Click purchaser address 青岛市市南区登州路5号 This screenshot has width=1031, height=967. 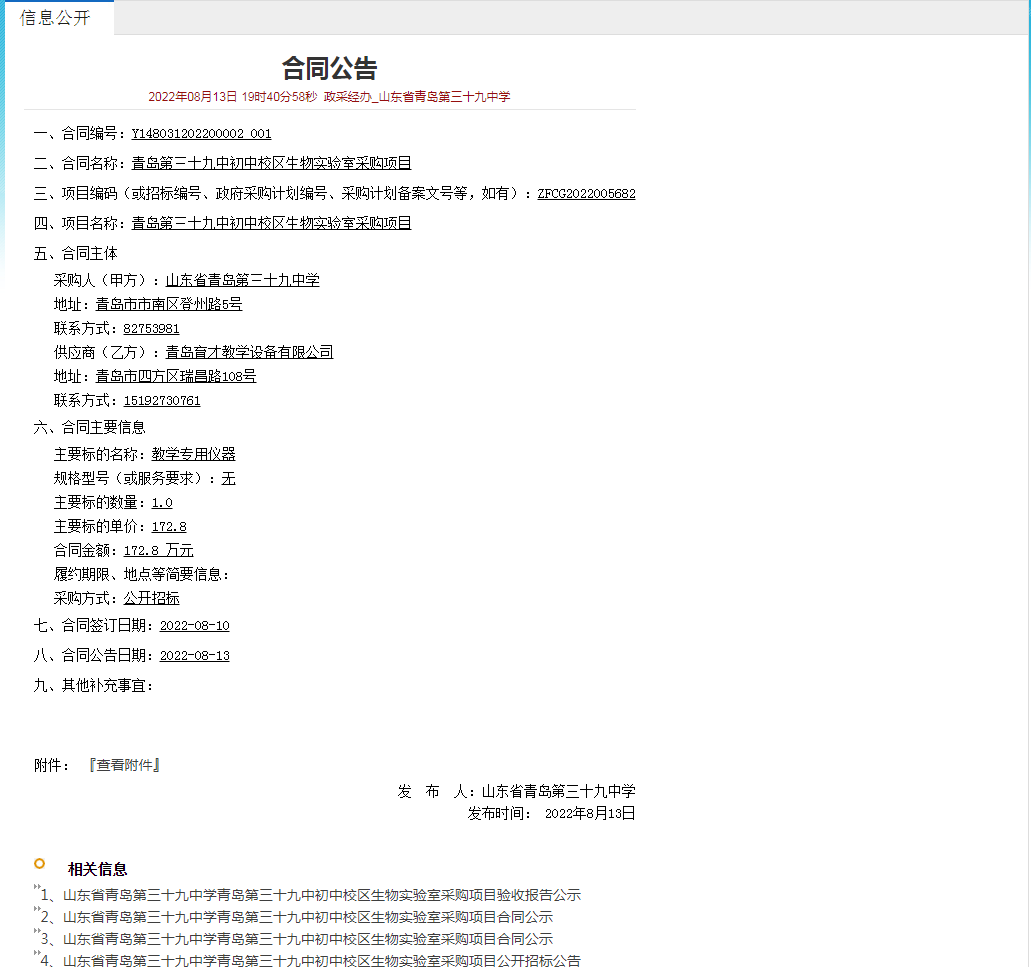tap(168, 304)
